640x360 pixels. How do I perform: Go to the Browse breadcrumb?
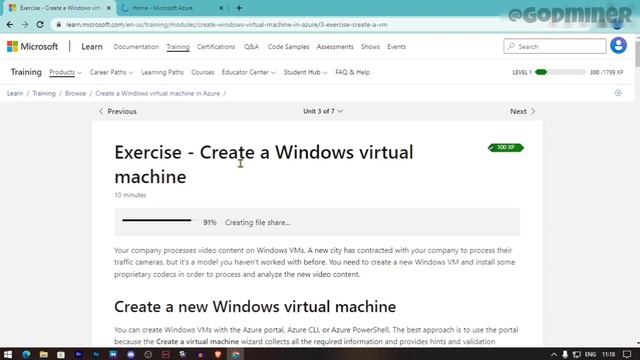(76, 93)
